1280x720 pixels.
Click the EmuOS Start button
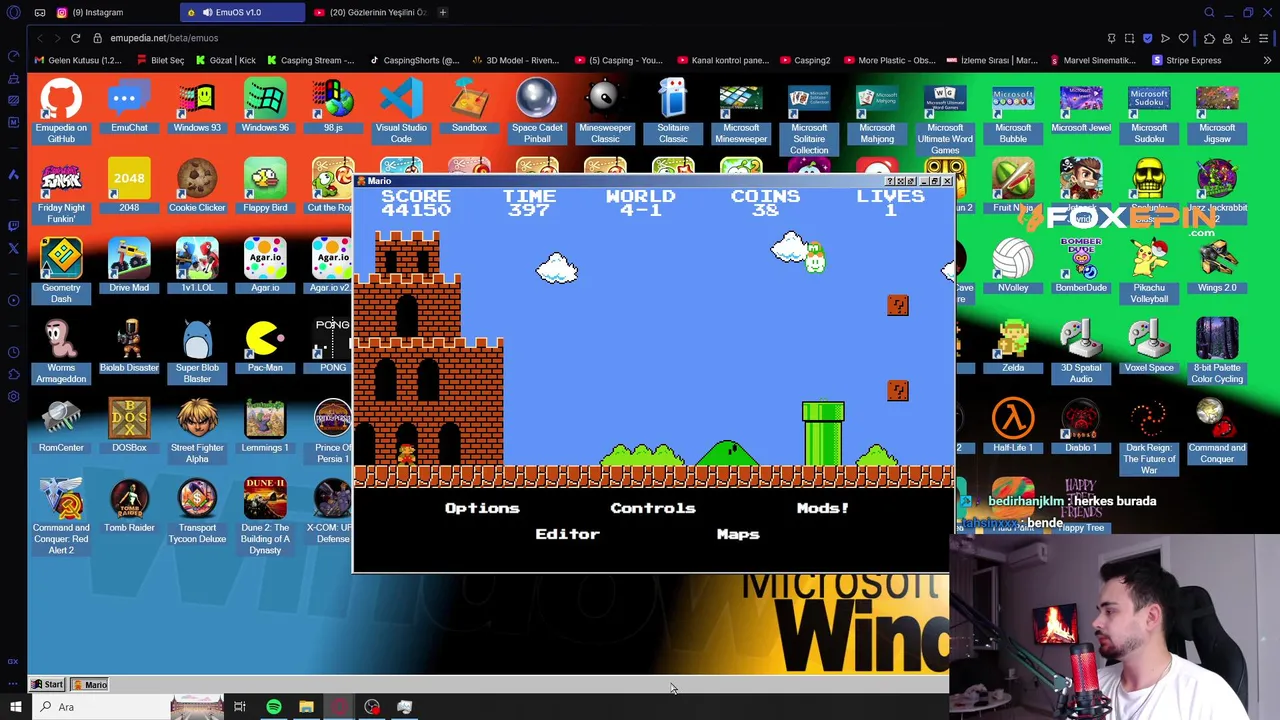click(x=47, y=685)
